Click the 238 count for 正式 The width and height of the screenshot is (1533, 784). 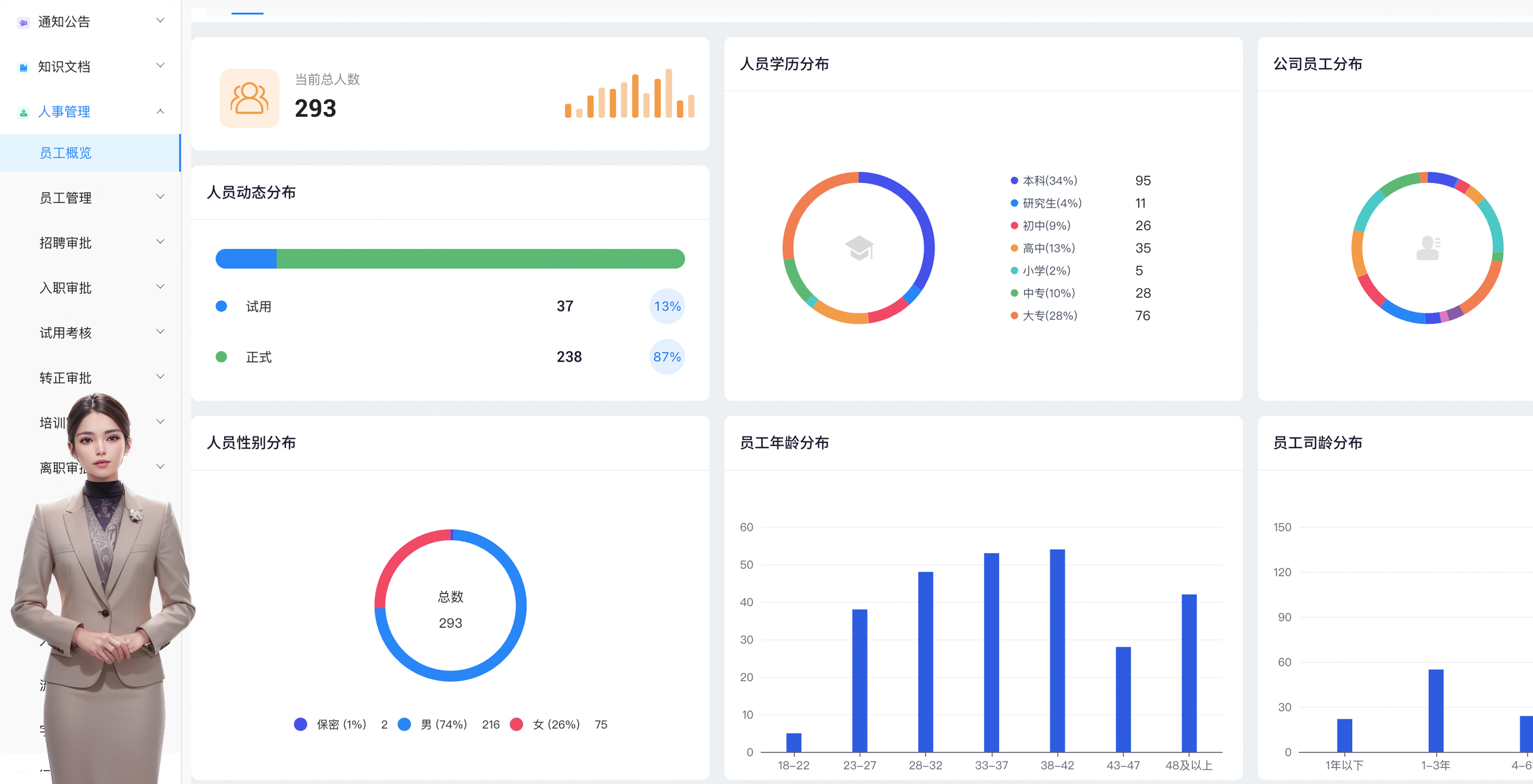[x=569, y=357]
